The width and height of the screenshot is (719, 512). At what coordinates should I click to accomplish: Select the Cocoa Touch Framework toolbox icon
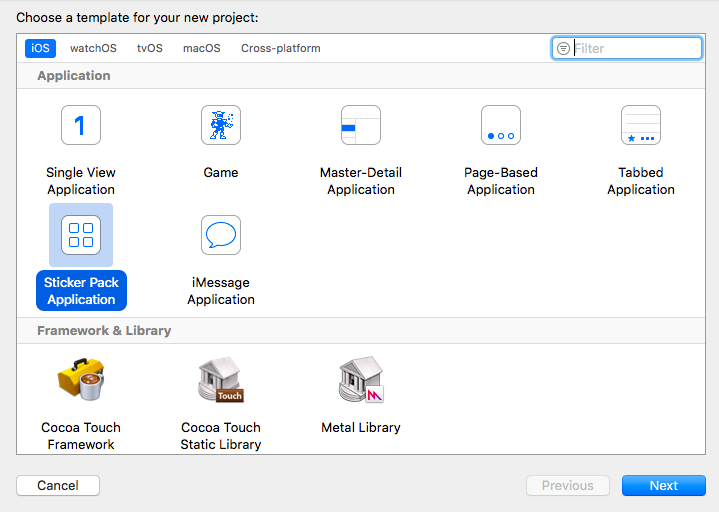coord(81,380)
